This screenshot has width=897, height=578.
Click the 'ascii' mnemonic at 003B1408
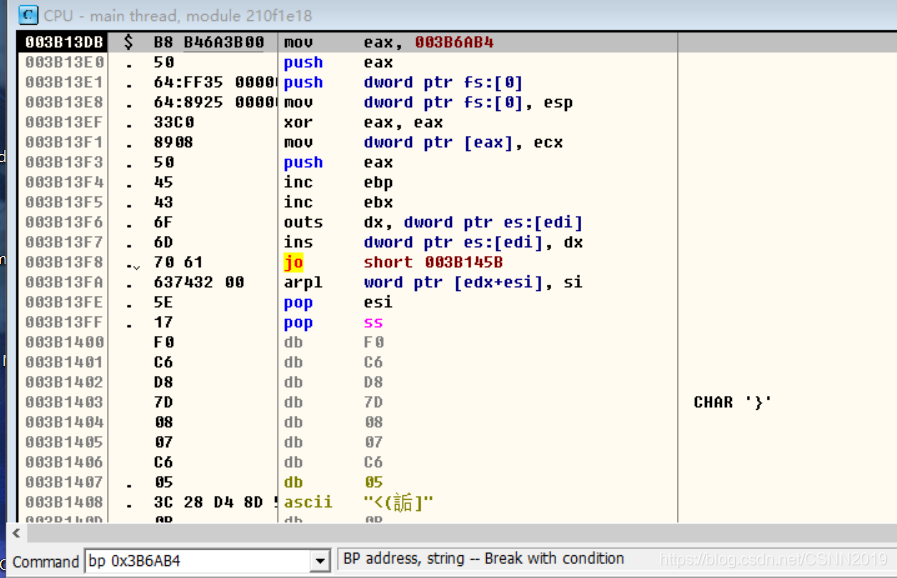308,502
